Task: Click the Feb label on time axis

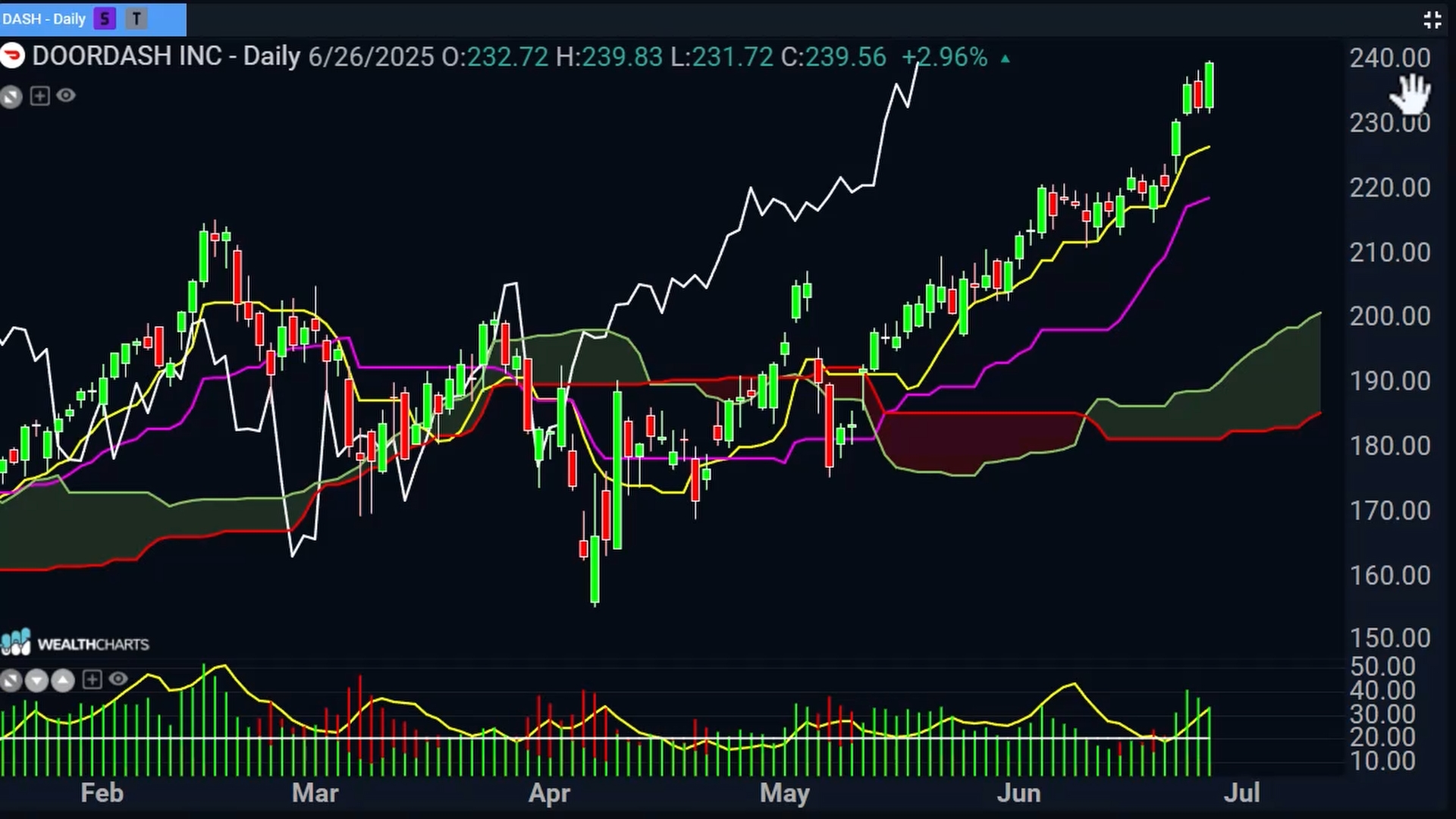Action: pos(102,793)
